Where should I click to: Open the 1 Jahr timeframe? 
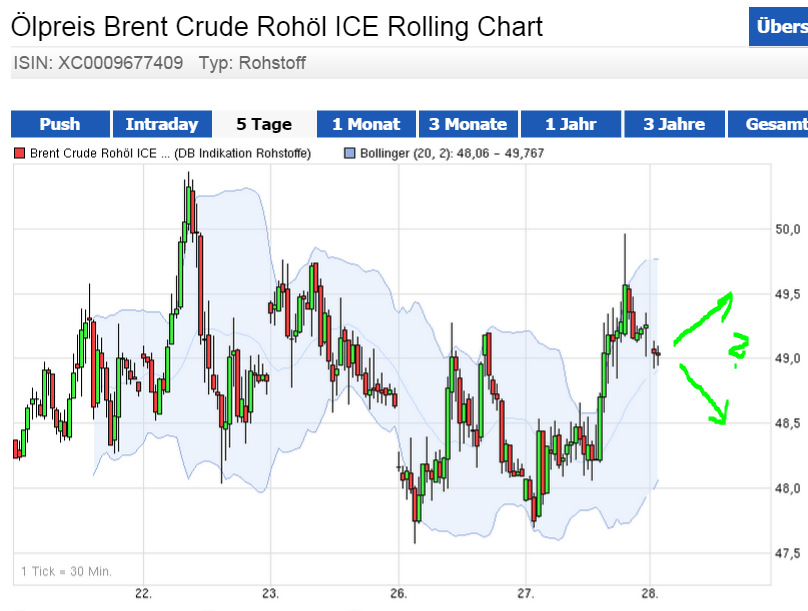[x=571, y=124]
